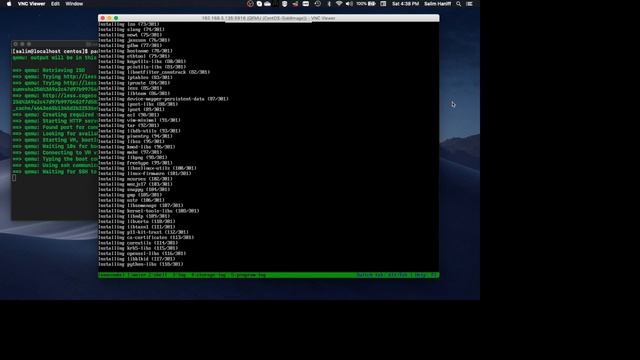The height and width of the screenshot is (360, 640).
Task: Click the Bluetooth icon in menu bar
Action: pyautogui.click(x=329, y=4)
